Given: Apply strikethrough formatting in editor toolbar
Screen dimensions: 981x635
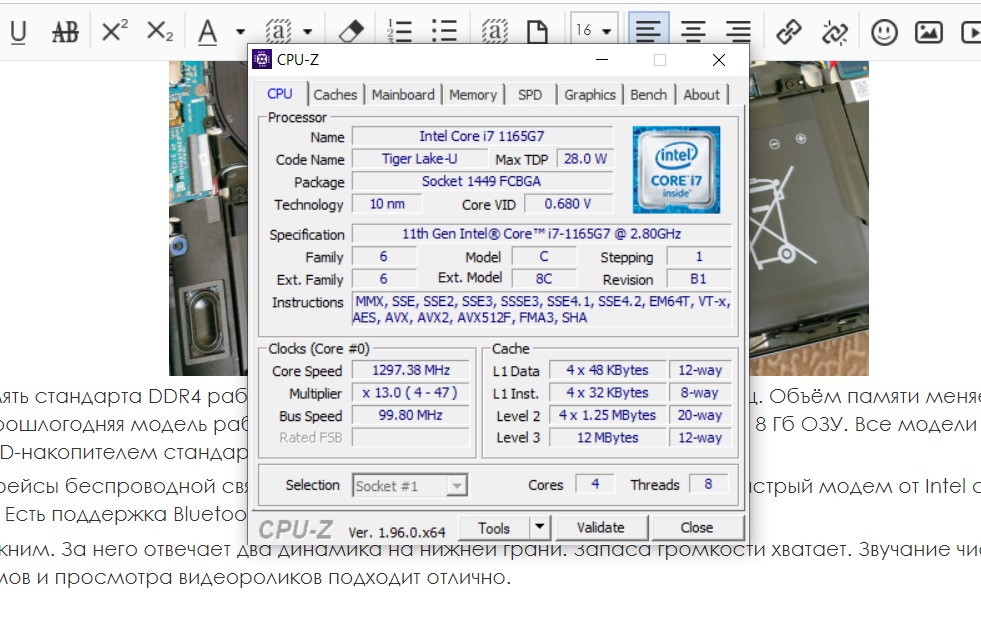Looking at the screenshot, I should (65, 31).
